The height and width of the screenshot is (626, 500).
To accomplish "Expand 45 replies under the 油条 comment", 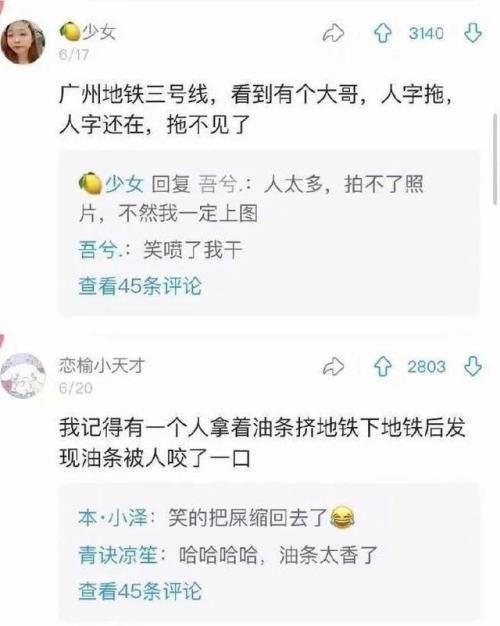I will [x=140, y=591].
